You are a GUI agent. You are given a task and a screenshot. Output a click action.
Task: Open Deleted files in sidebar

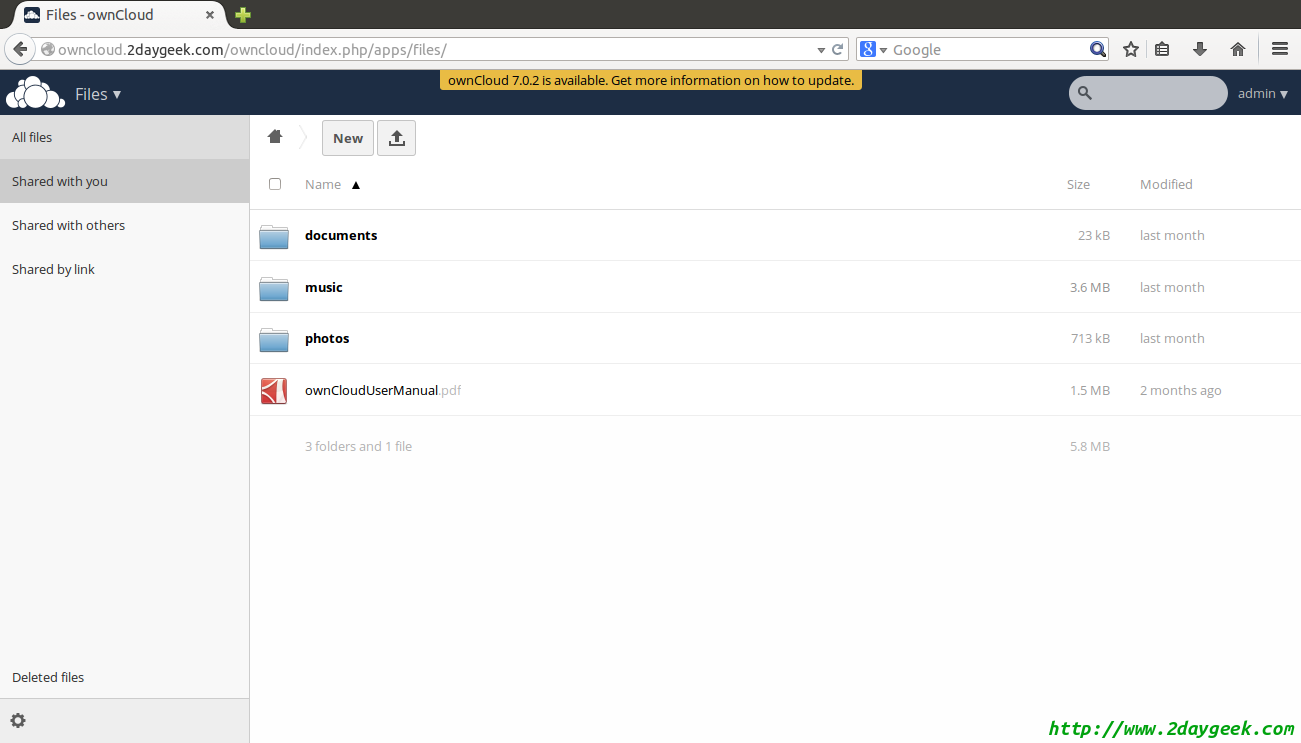pyautogui.click(x=48, y=677)
